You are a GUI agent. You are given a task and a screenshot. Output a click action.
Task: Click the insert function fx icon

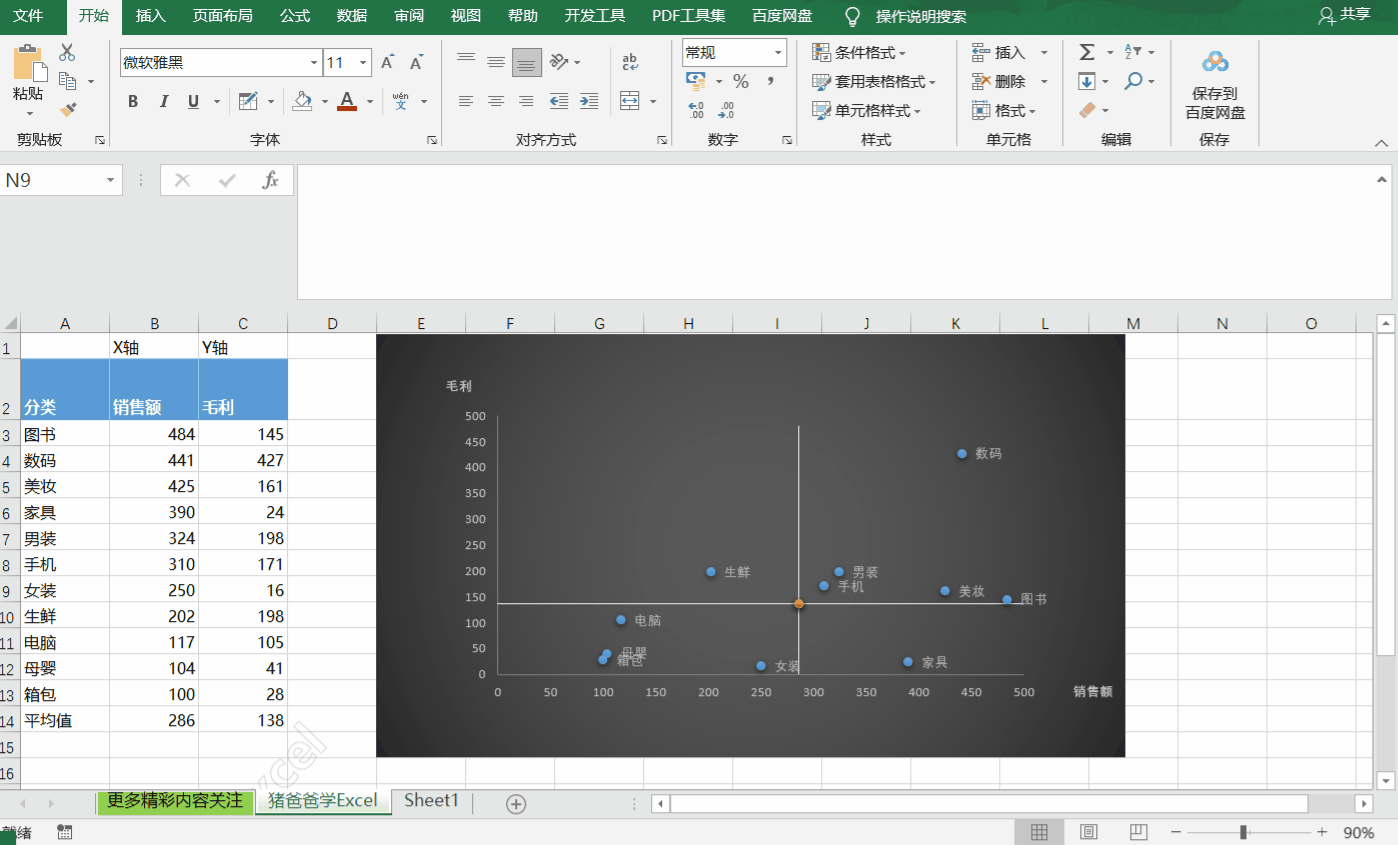pyautogui.click(x=270, y=180)
